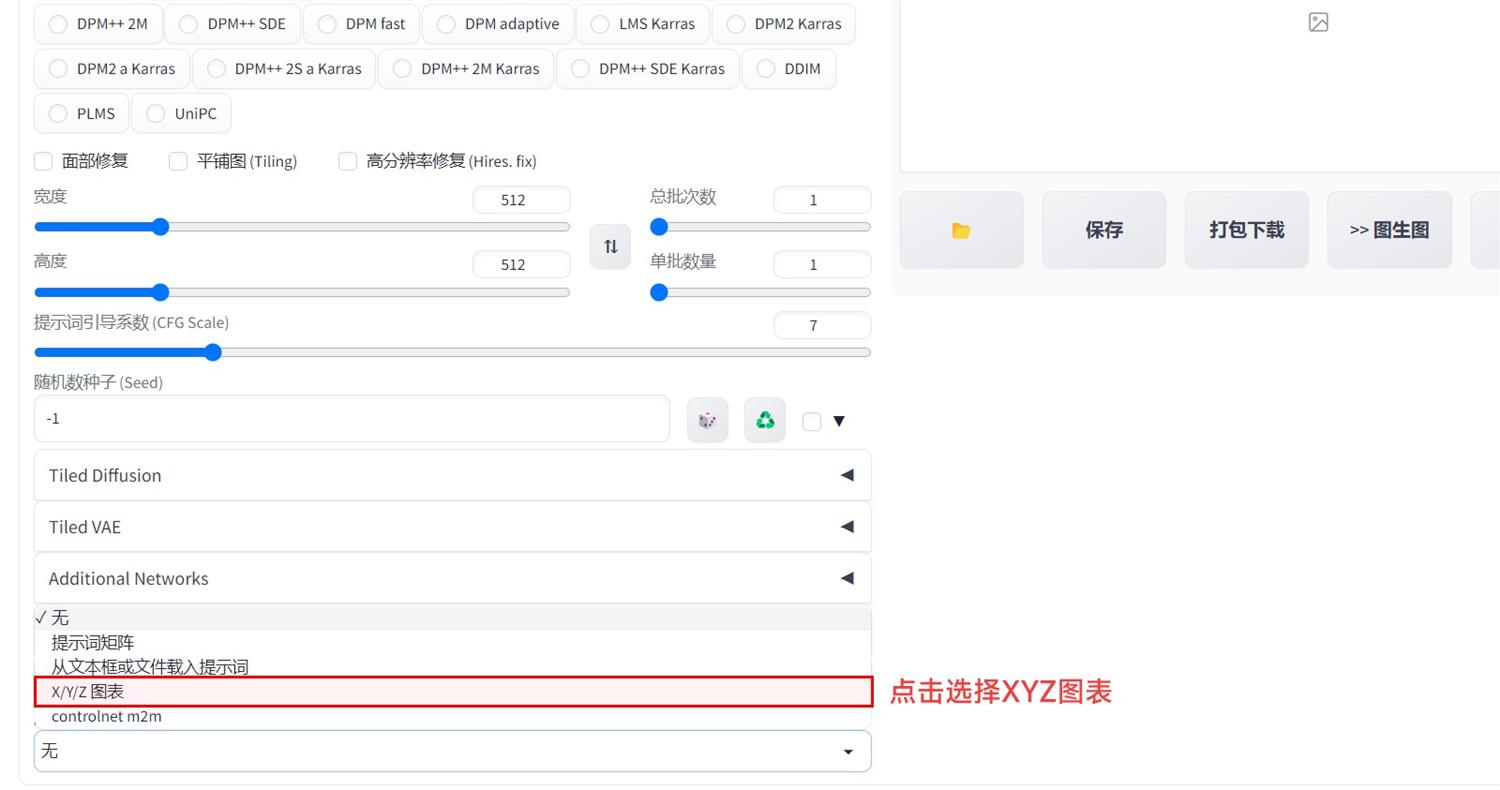Send result to img2img via >> 图生图
The height and width of the screenshot is (790, 1500).
1388,229
